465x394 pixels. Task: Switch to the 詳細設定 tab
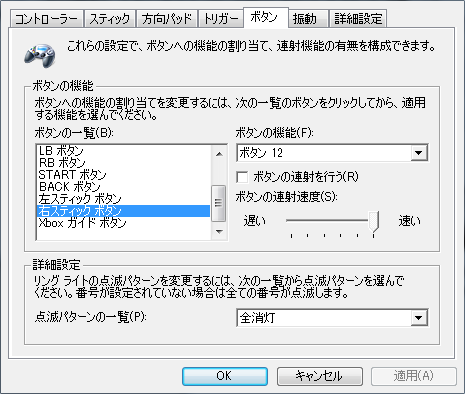click(358, 19)
